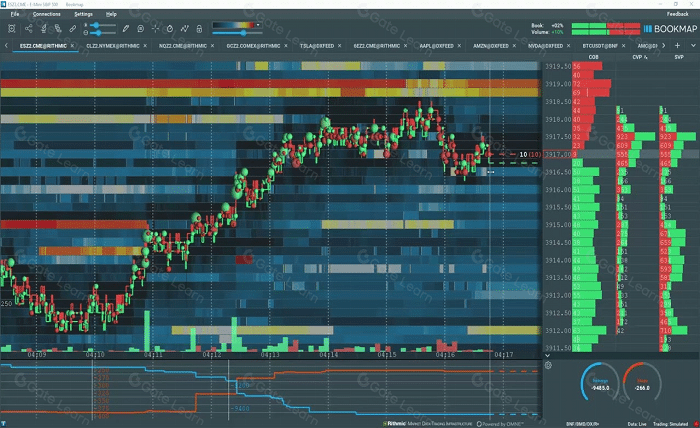700x428 pixels.
Task: Open the Settings menu
Action: pos(83,14)
